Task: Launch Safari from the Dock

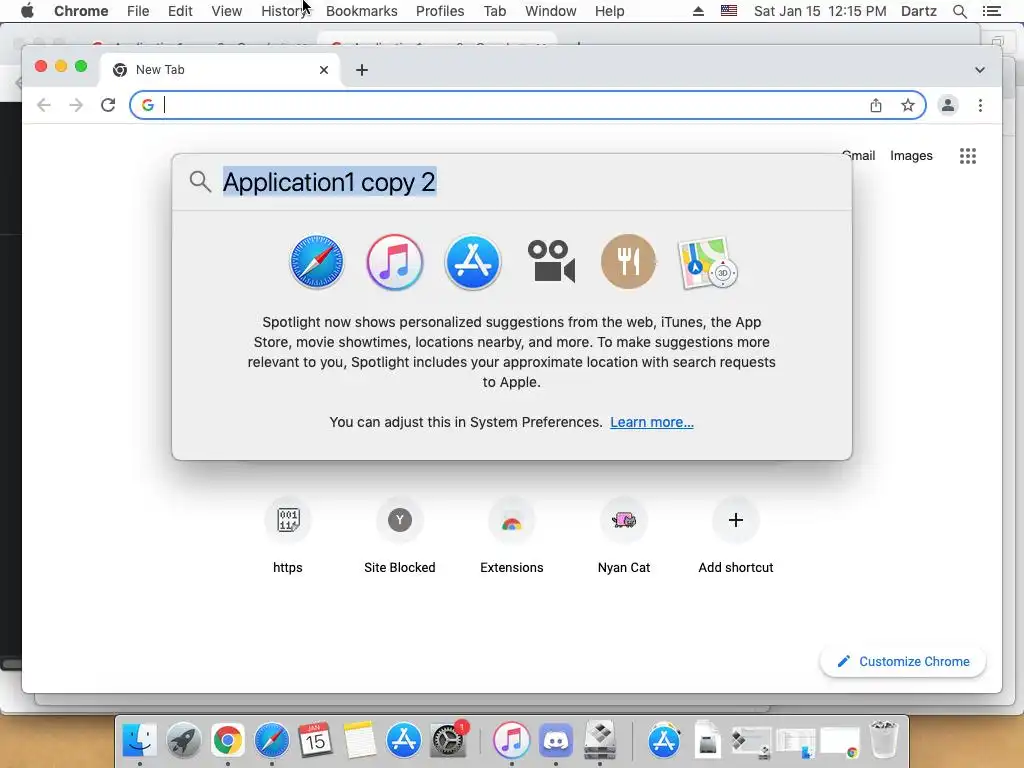Action: 272,741
